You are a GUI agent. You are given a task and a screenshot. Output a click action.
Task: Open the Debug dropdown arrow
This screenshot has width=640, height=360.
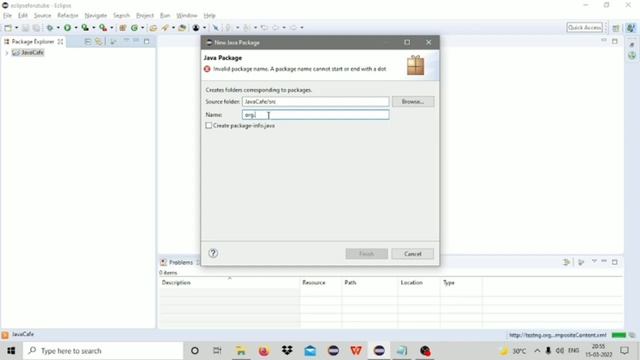pyautogui.click(x=58, y=28)
